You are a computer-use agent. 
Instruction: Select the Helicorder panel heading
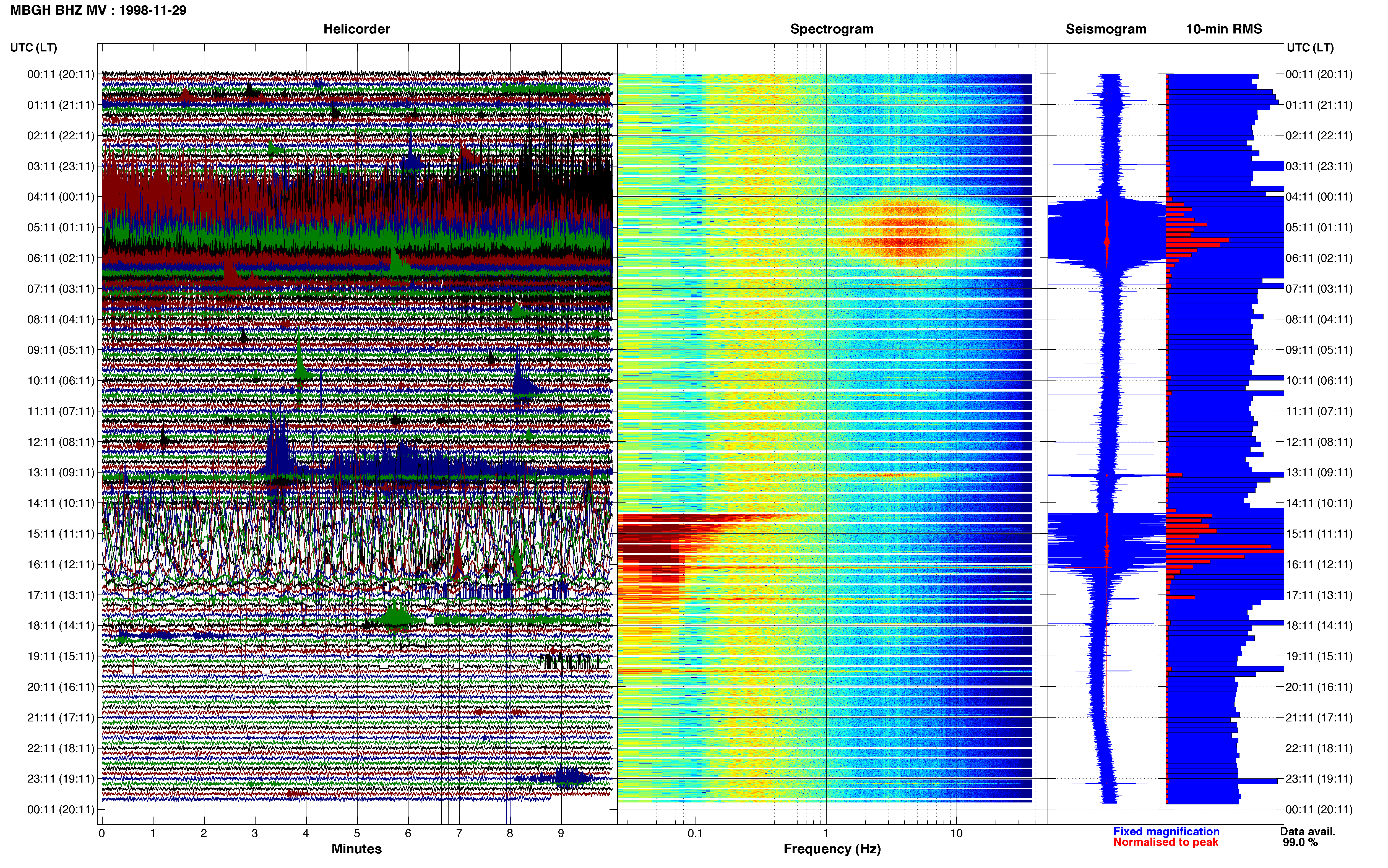[x=356, y=29]
